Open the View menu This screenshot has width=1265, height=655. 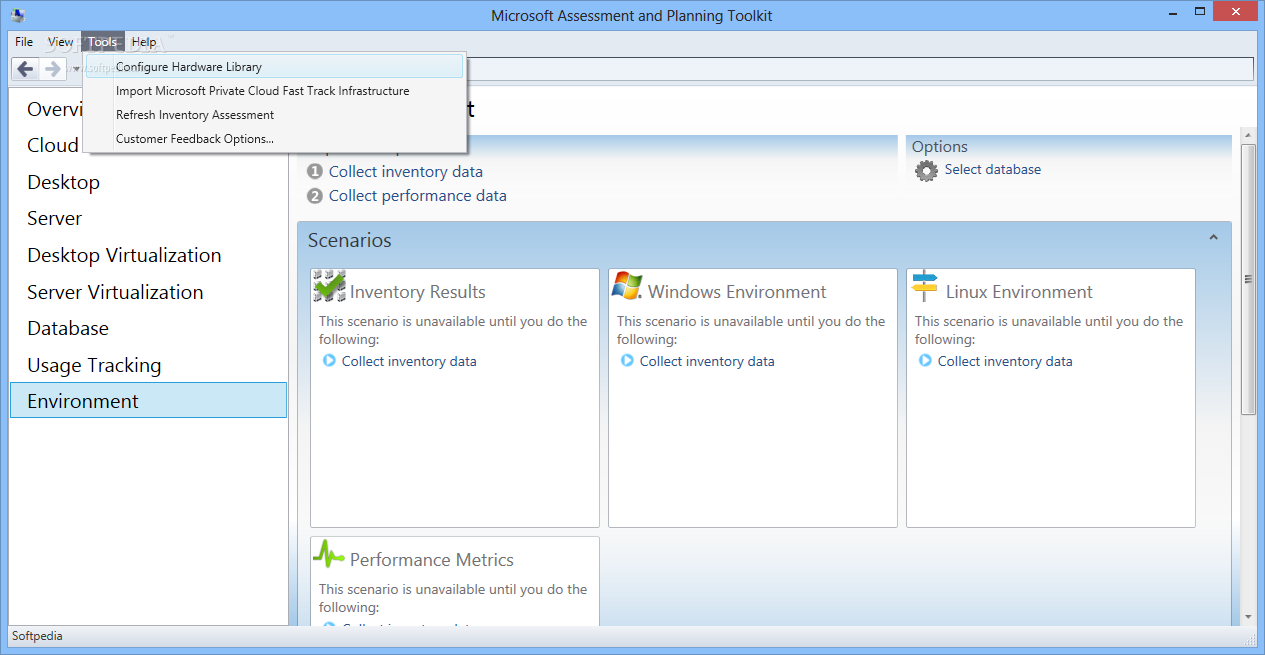pos(60,42)
